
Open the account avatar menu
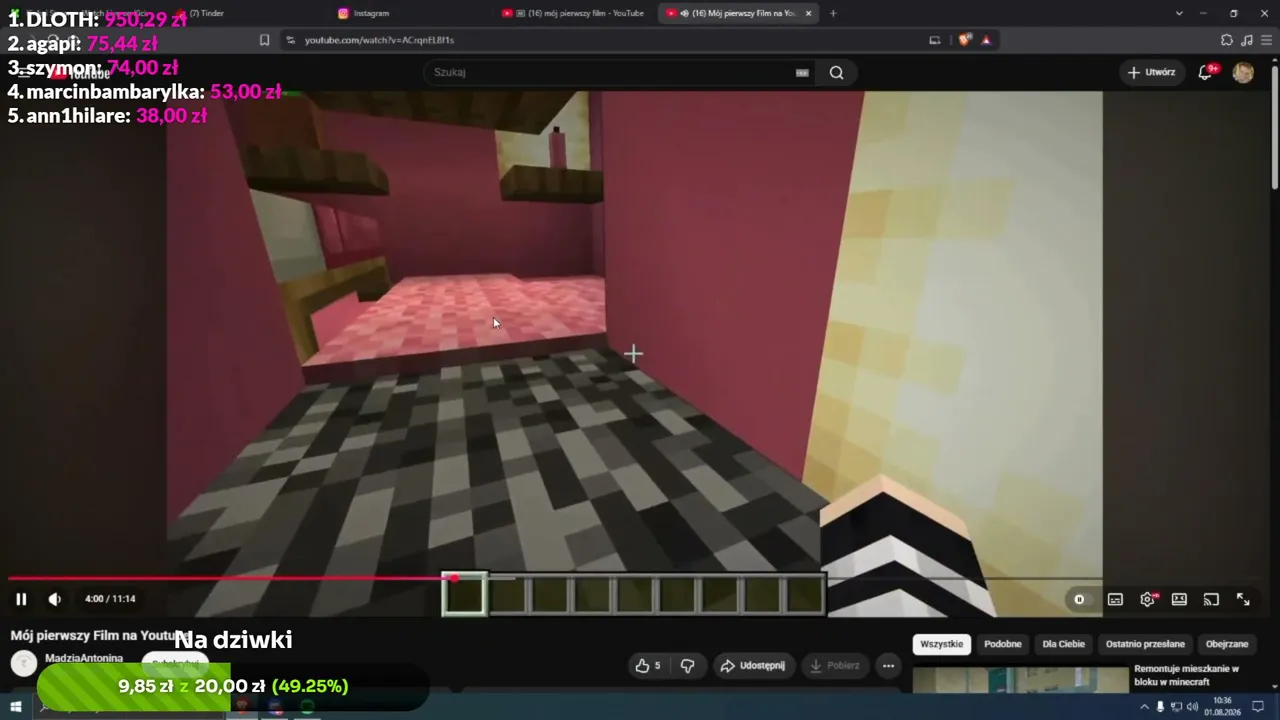[x=1243, y=72]
